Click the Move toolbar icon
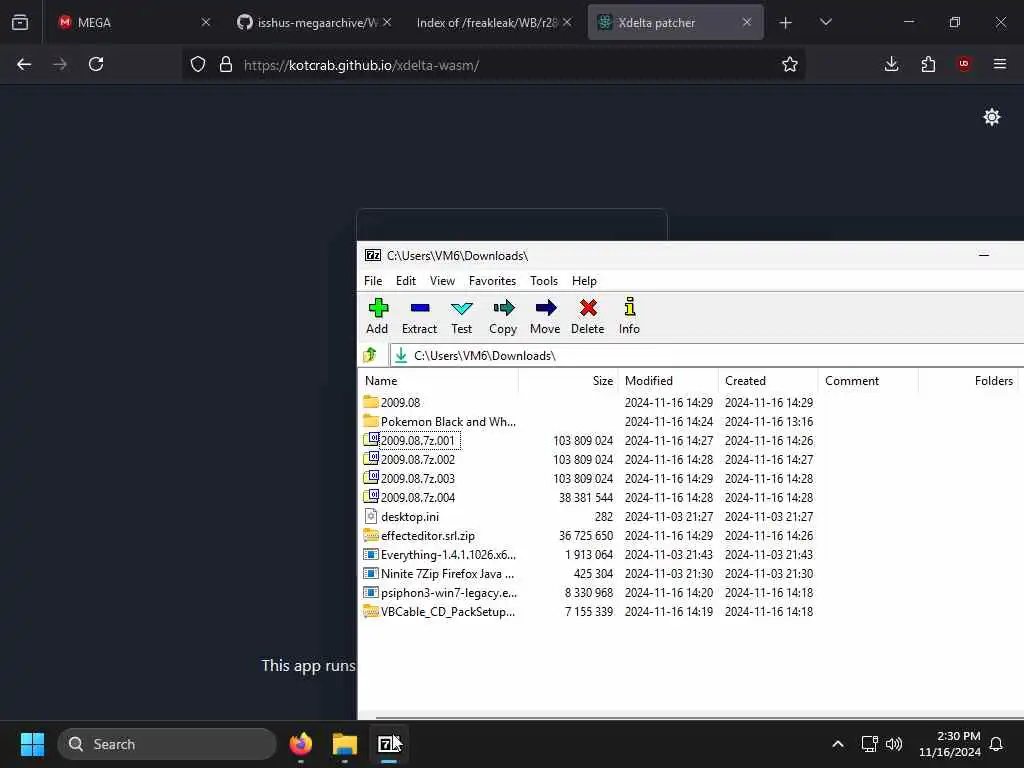 pos(545,316)
